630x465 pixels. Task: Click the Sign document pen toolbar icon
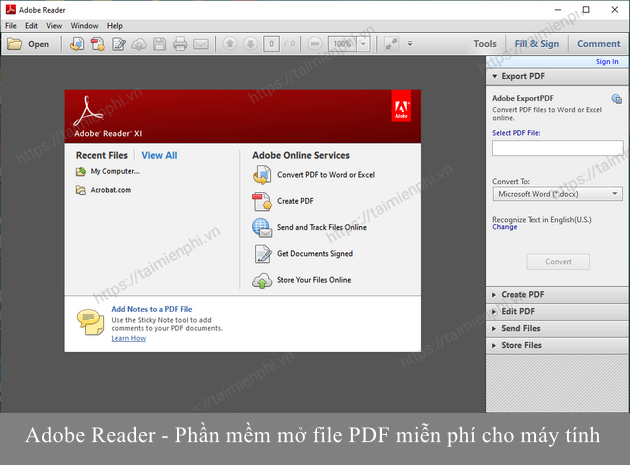[x=119, y=44]
